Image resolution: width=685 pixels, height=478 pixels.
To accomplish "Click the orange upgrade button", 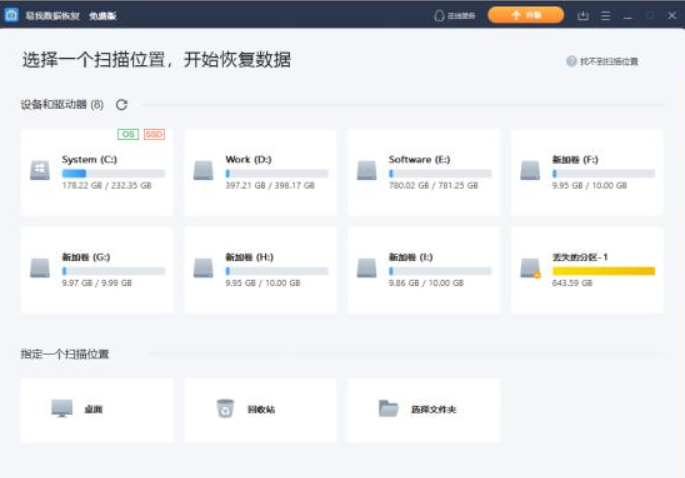I will (x=526, y=15).
